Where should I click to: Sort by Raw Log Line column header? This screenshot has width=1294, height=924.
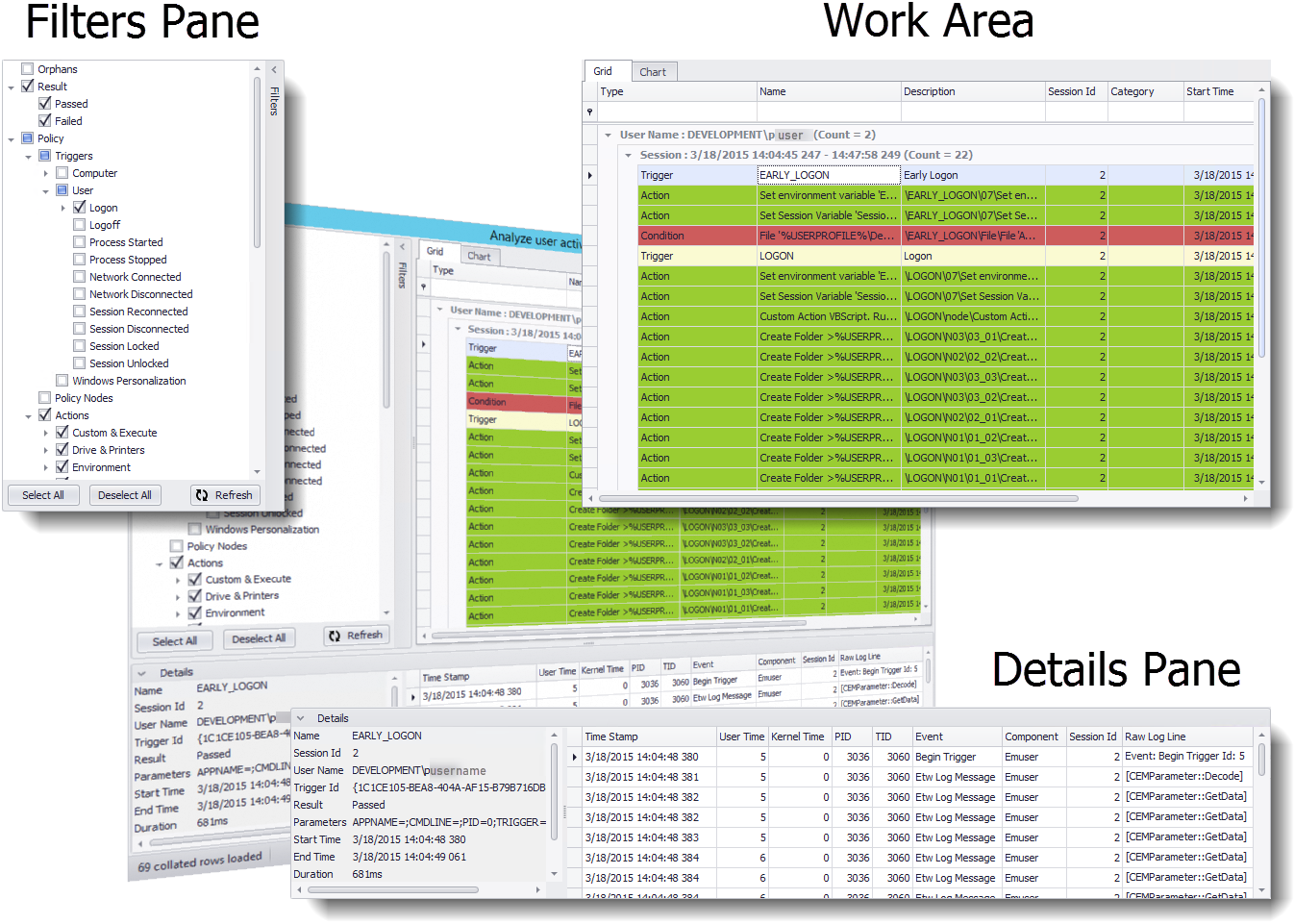[x=1188, y=737]
